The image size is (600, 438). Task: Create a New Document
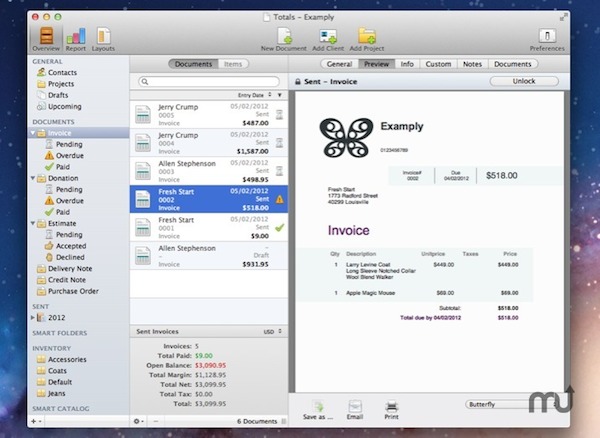coord(284,39)
